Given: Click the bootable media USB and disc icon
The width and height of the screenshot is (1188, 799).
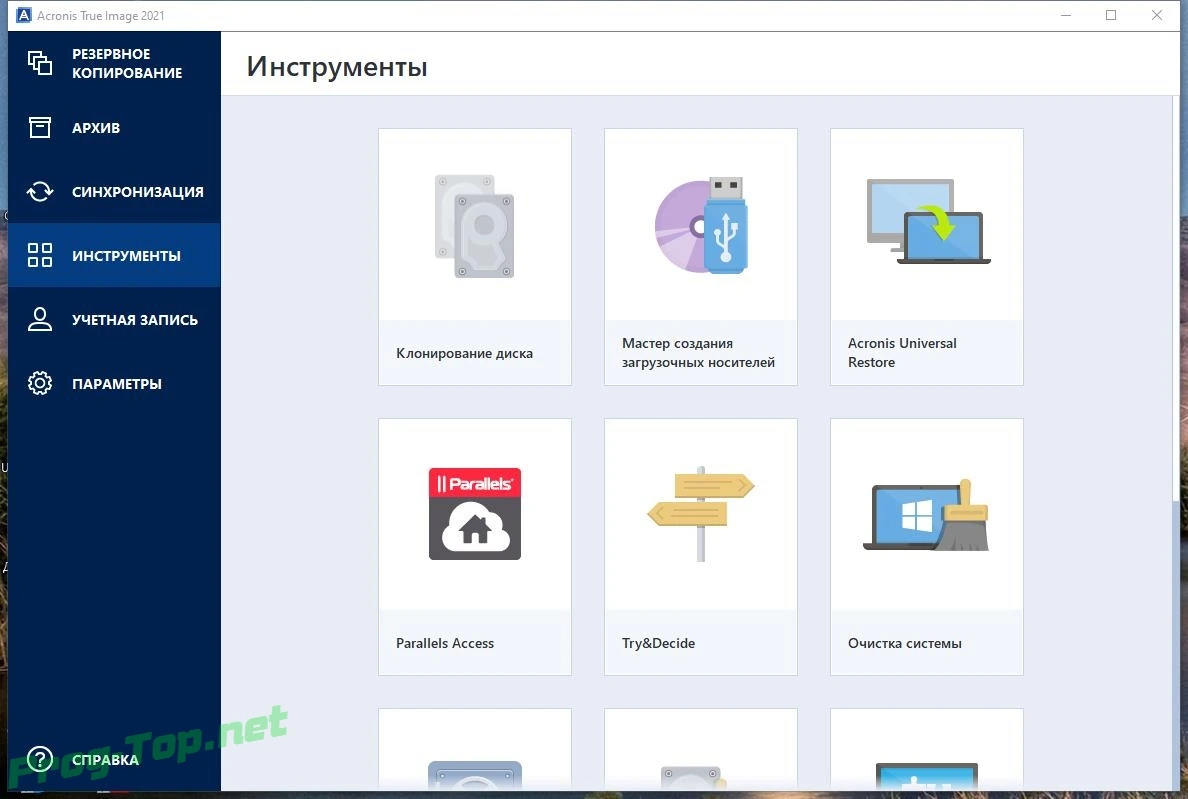Looking at the screenshot, I should (x=701, y=225).
